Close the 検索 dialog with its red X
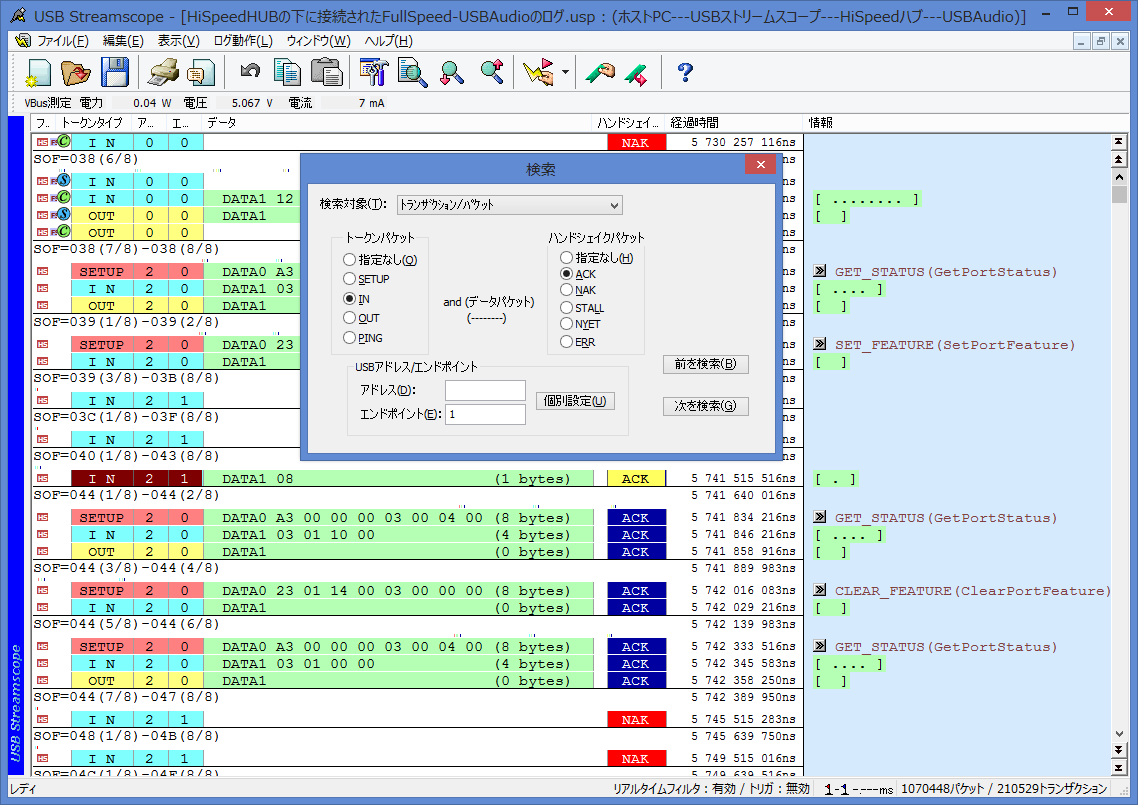The image size is (1138, 805). (761, 165)
